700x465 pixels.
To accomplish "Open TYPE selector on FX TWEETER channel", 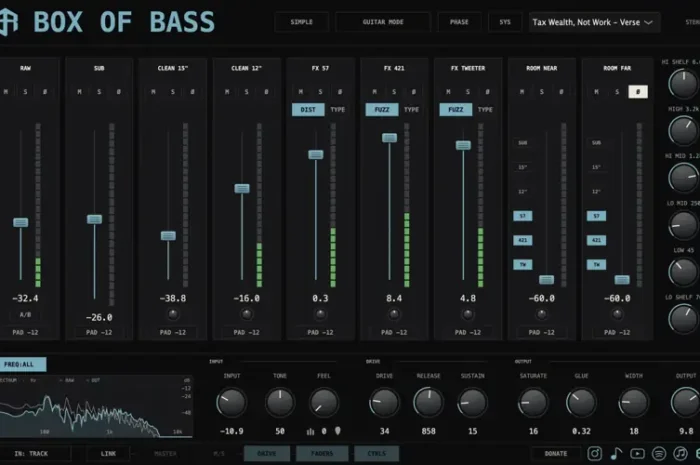I will click(x=485, y=110).
